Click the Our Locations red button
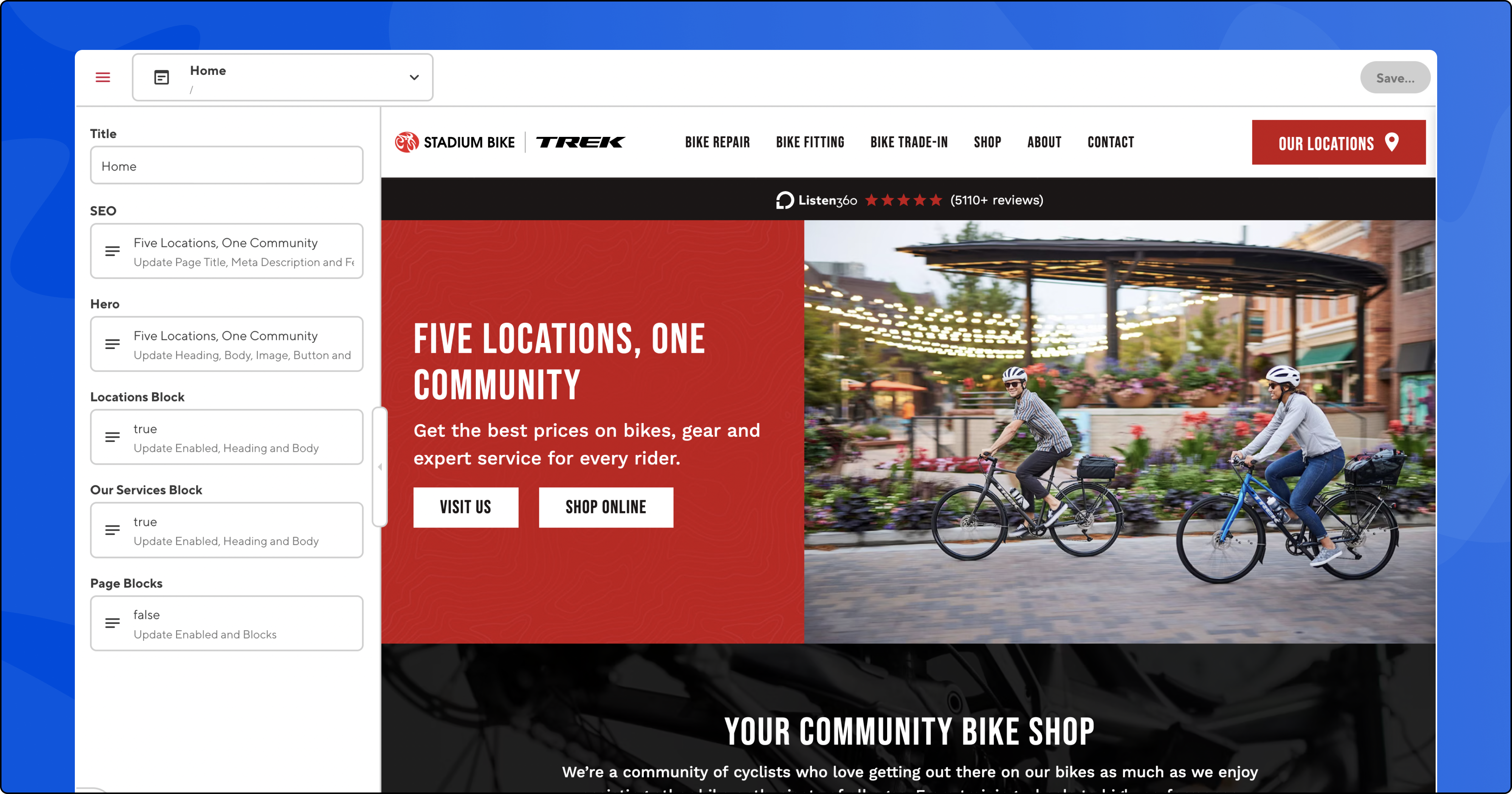The width and height of the screenshot is (1512, 794). (1338, 143)
